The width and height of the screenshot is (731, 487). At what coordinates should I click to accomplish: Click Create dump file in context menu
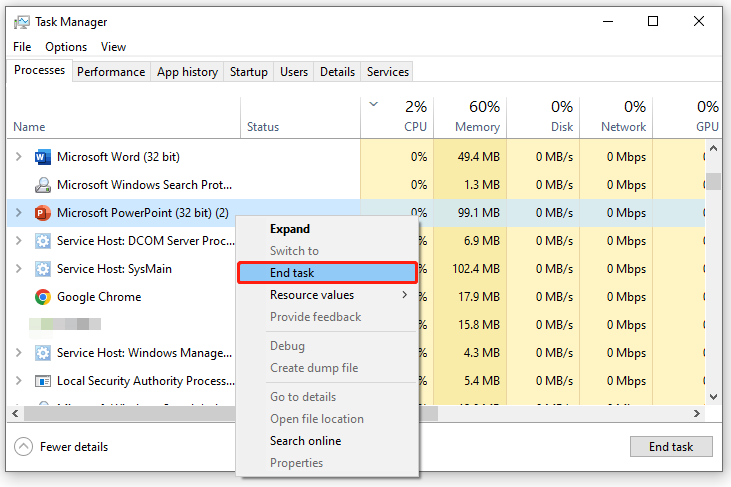[x=327, y=368]
